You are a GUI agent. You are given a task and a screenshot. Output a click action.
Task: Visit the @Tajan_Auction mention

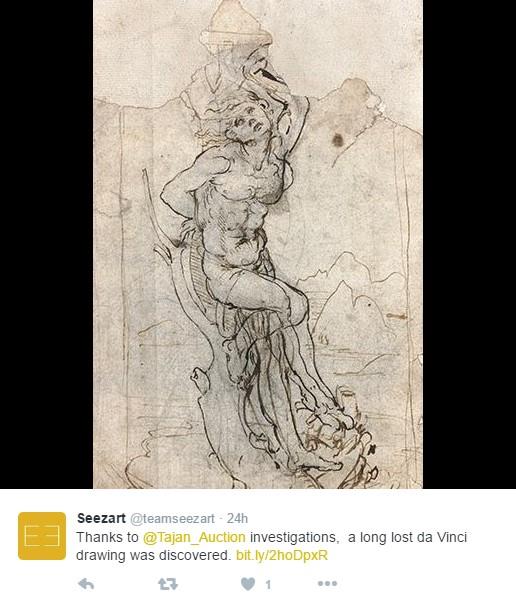click(194, 537)
